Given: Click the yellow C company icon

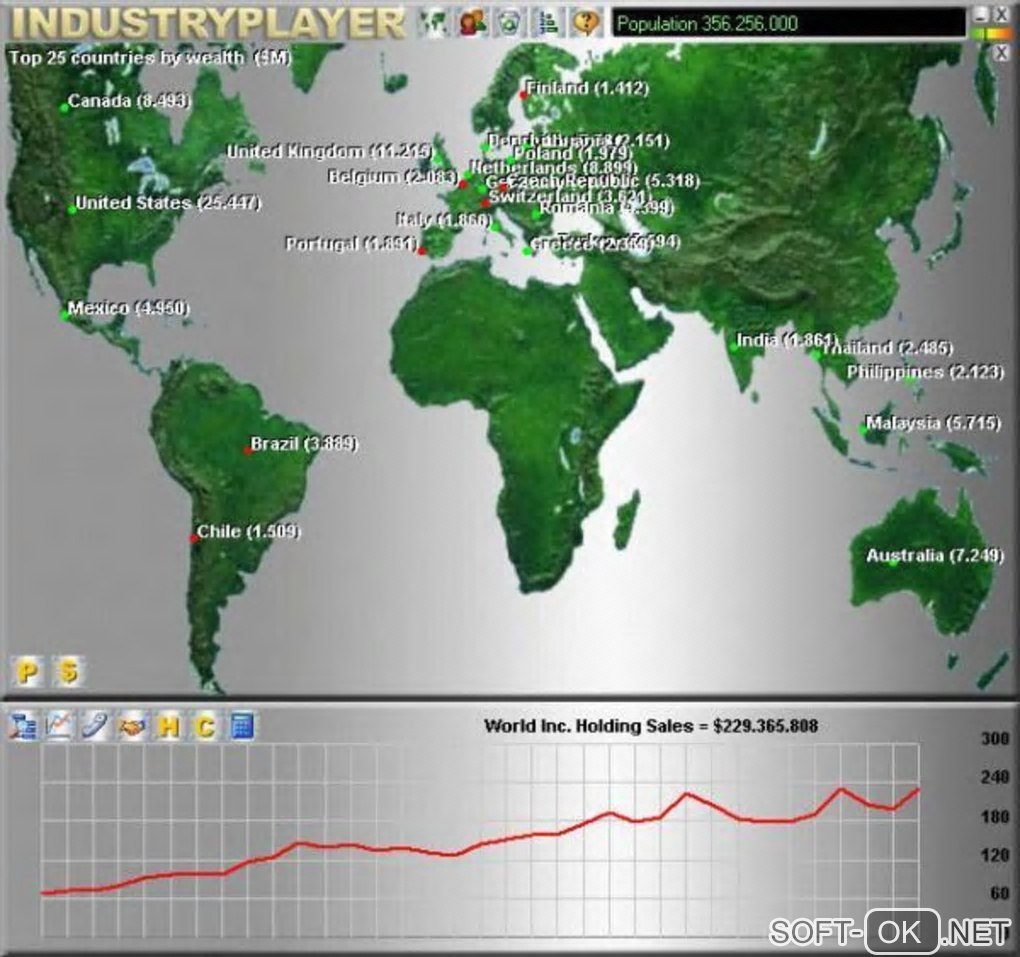Looking at the screenshot, I should tap(206, 726).
